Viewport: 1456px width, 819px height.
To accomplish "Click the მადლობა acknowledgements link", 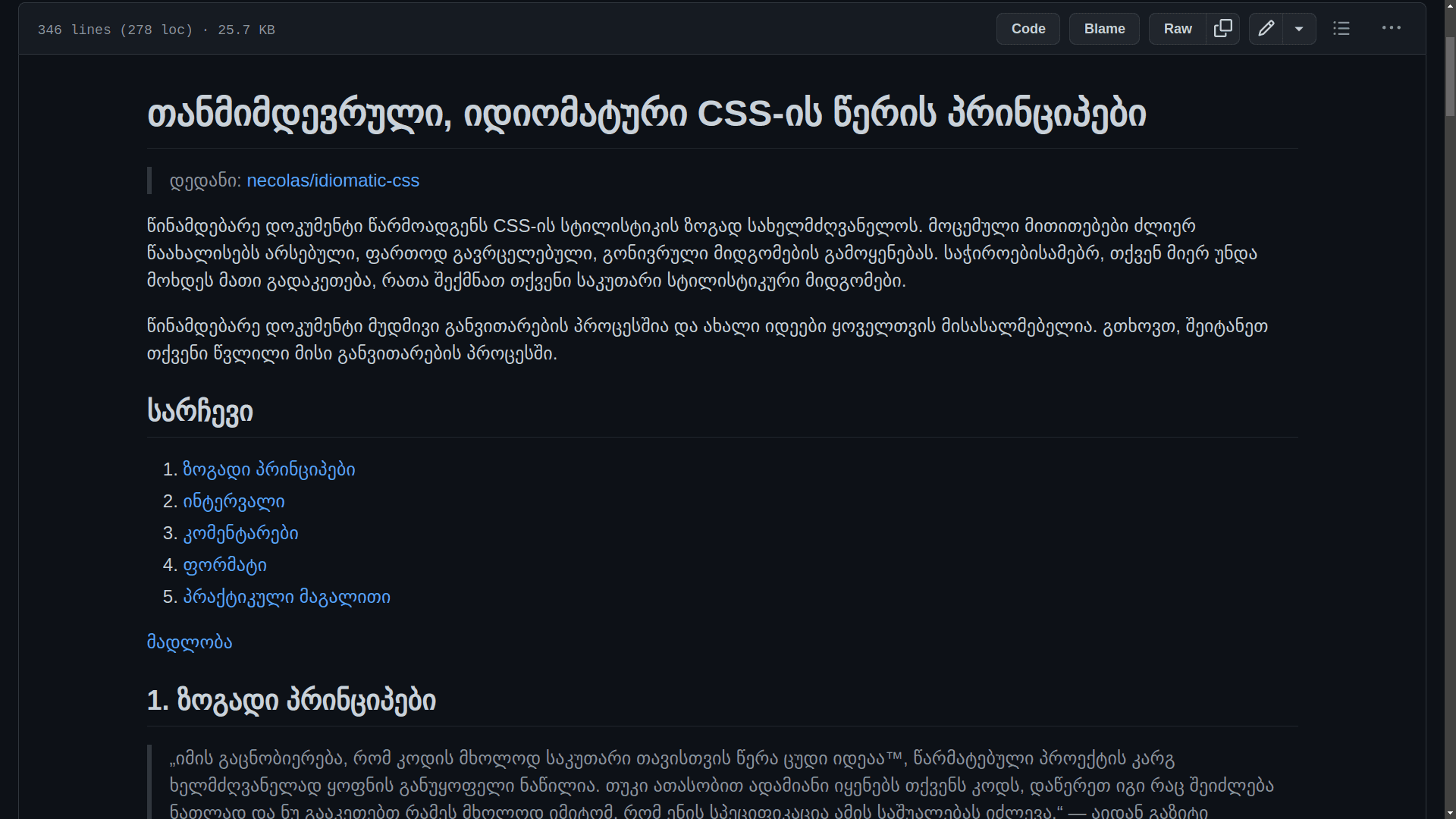I will coord(189,642).
